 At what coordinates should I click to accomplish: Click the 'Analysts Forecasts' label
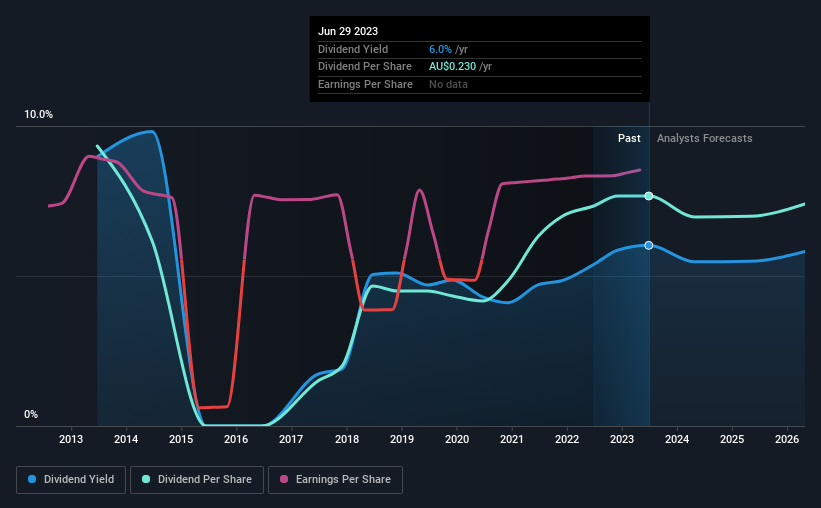[704, 138]
